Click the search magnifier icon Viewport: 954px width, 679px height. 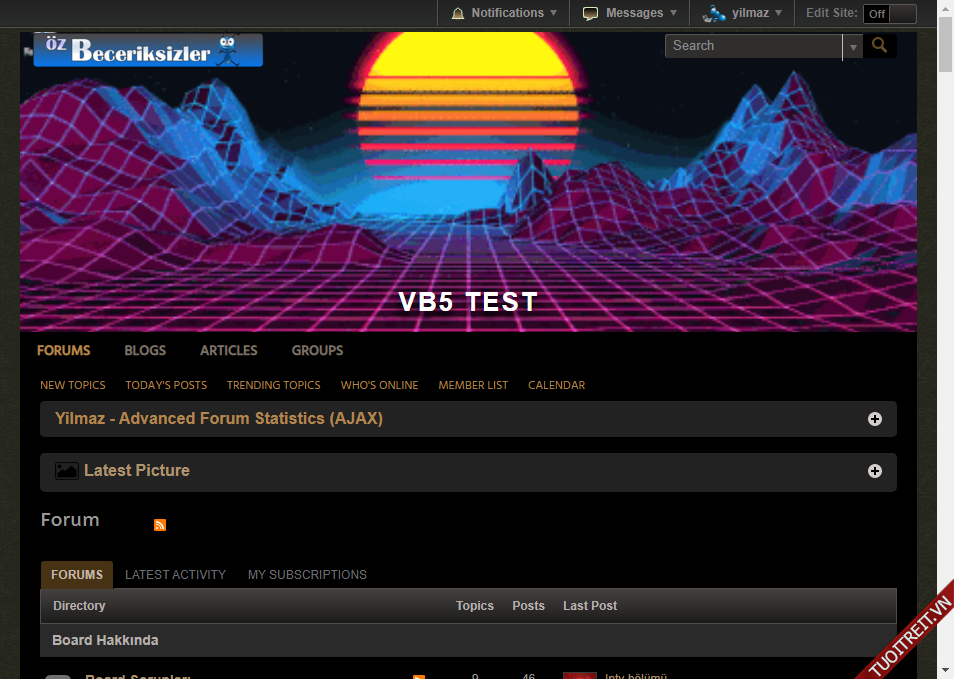click(880, 45)
